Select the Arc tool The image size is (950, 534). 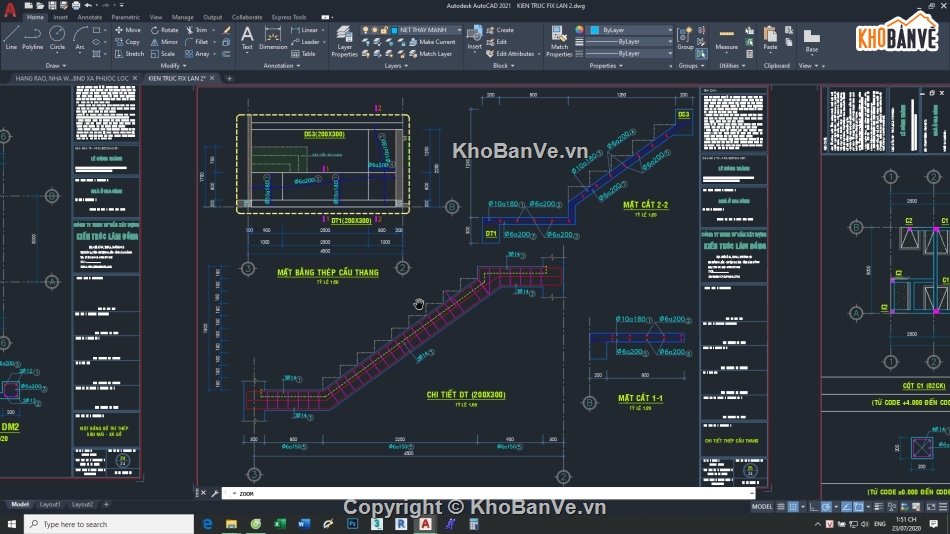click(80, 38)
